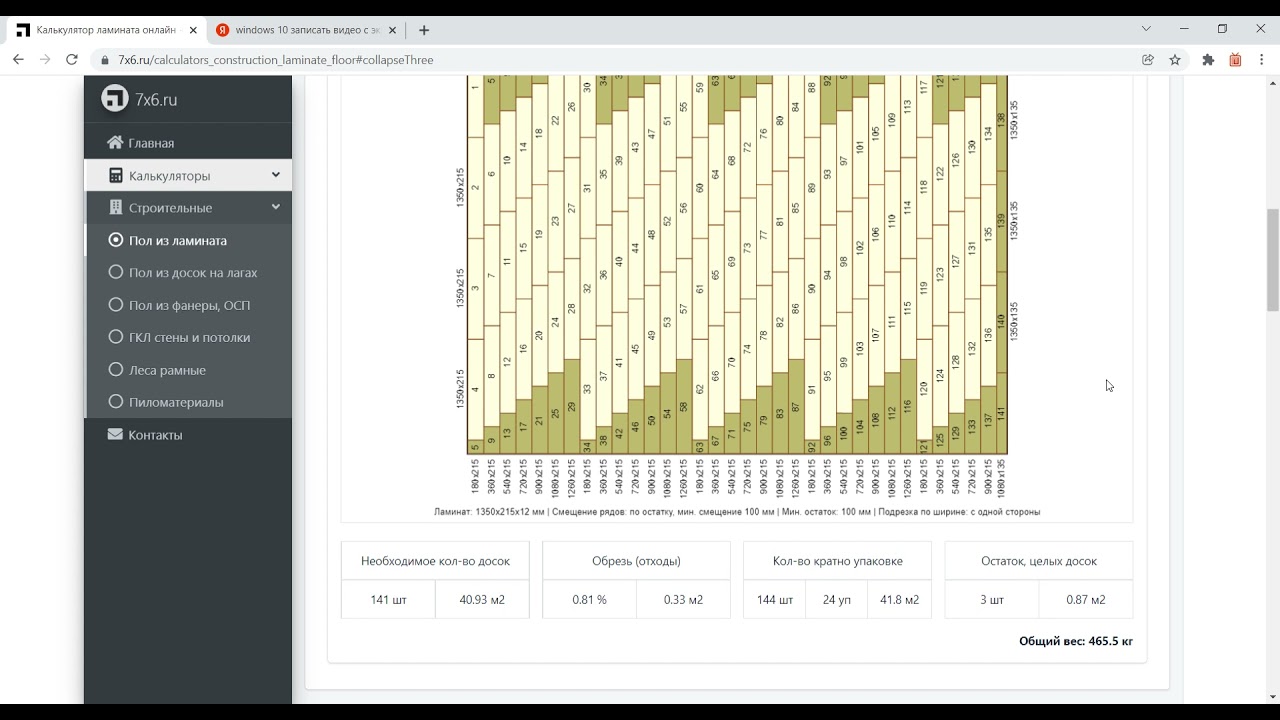
Task: Collapse the Калькуляторы menu chevron
Action: pos(275,175)
